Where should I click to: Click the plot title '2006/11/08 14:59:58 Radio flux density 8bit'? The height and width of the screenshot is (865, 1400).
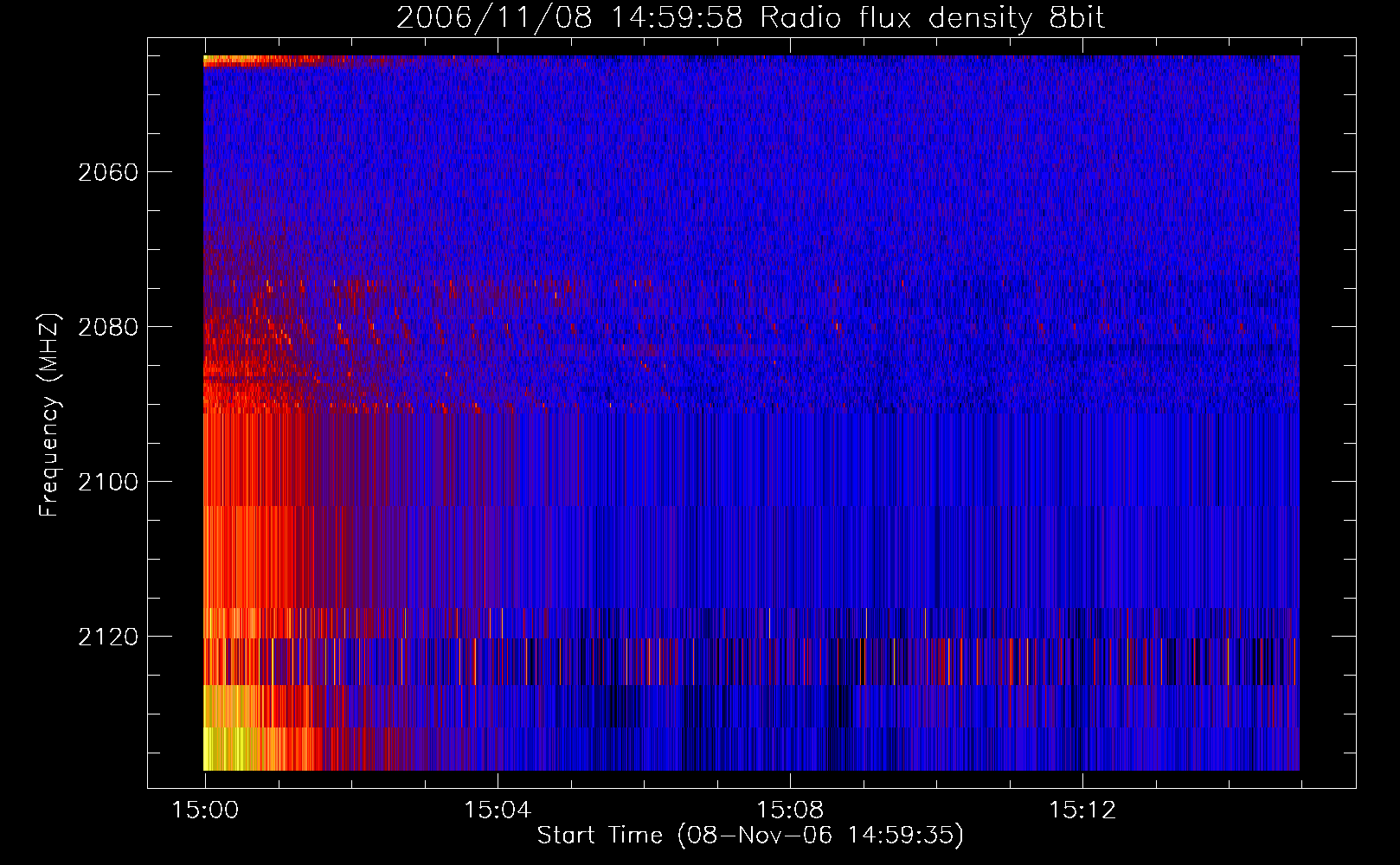[750, 18]
